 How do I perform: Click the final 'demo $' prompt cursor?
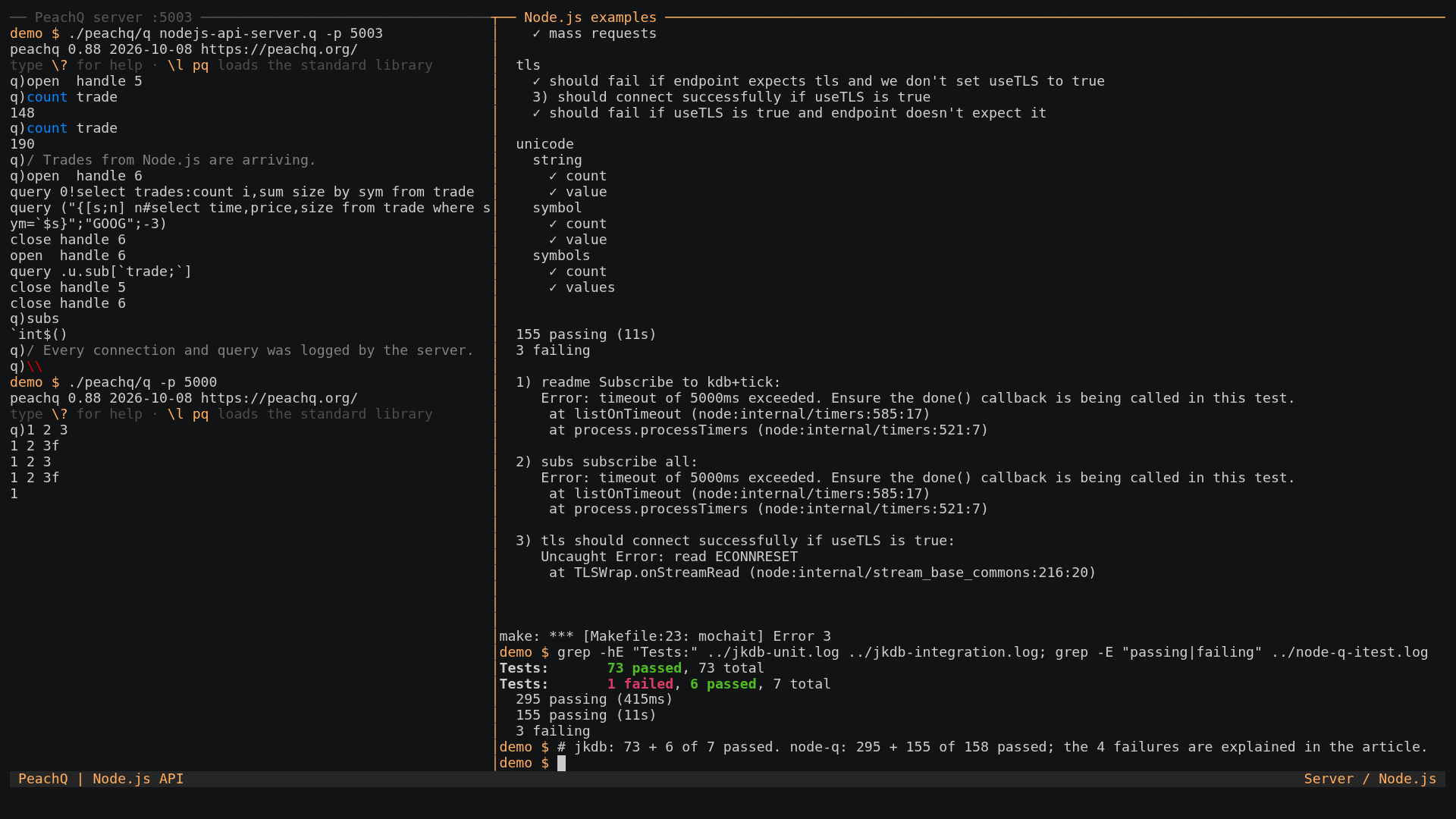[561, 763]
